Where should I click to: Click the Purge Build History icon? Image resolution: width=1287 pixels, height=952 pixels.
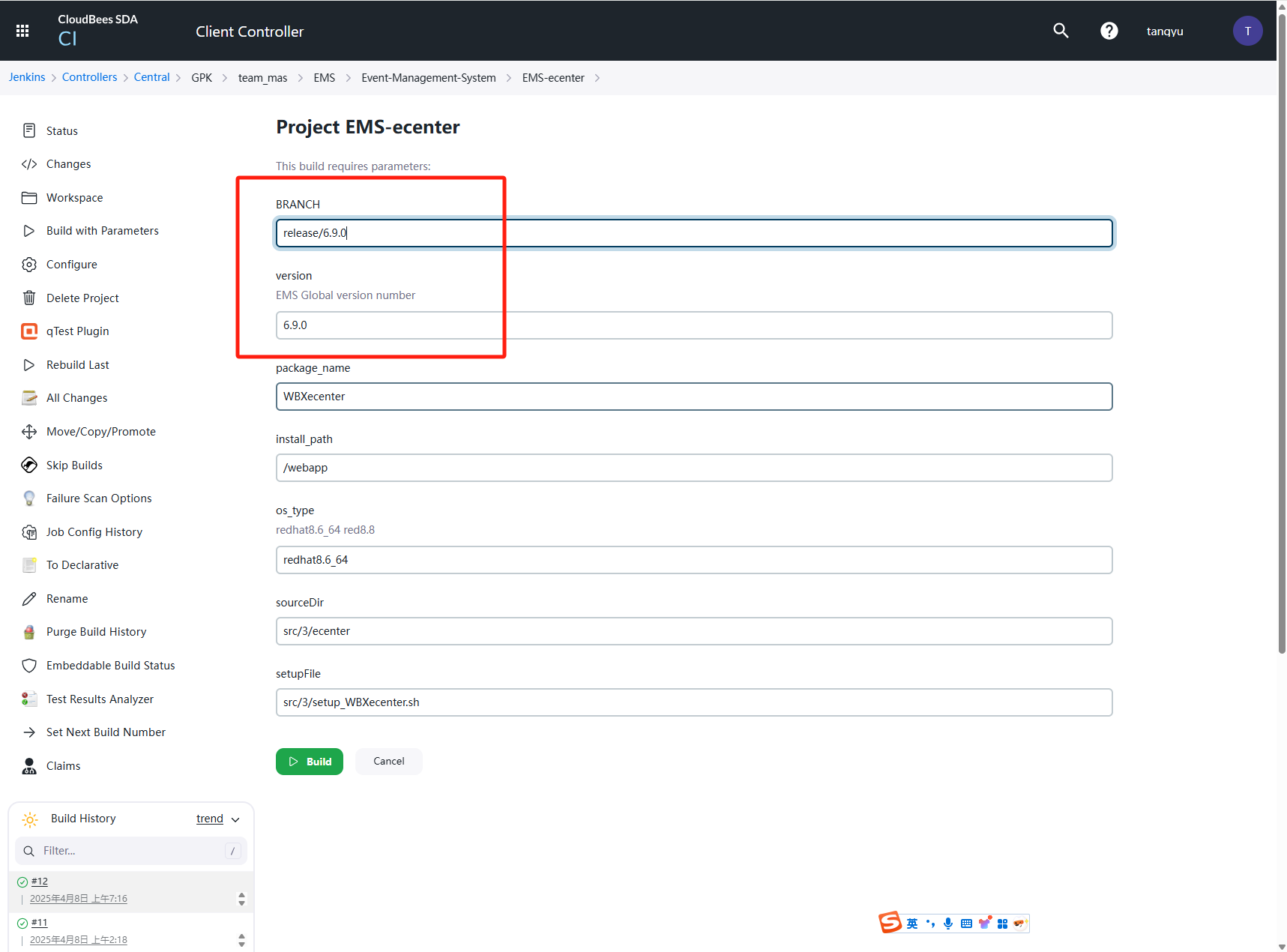pyautogui.click(x=29, y=632)
